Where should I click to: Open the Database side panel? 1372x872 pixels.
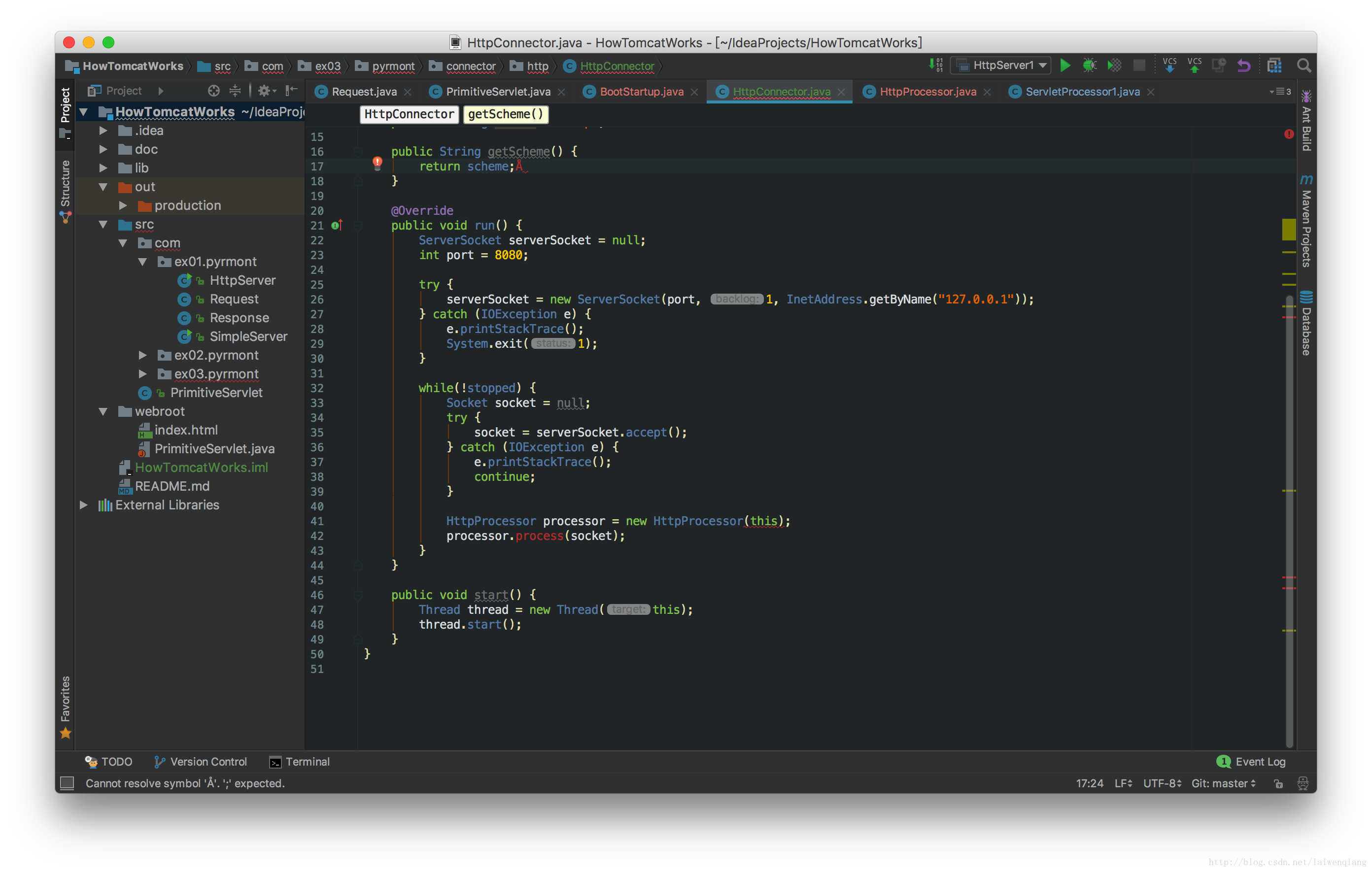point(1306,323)
